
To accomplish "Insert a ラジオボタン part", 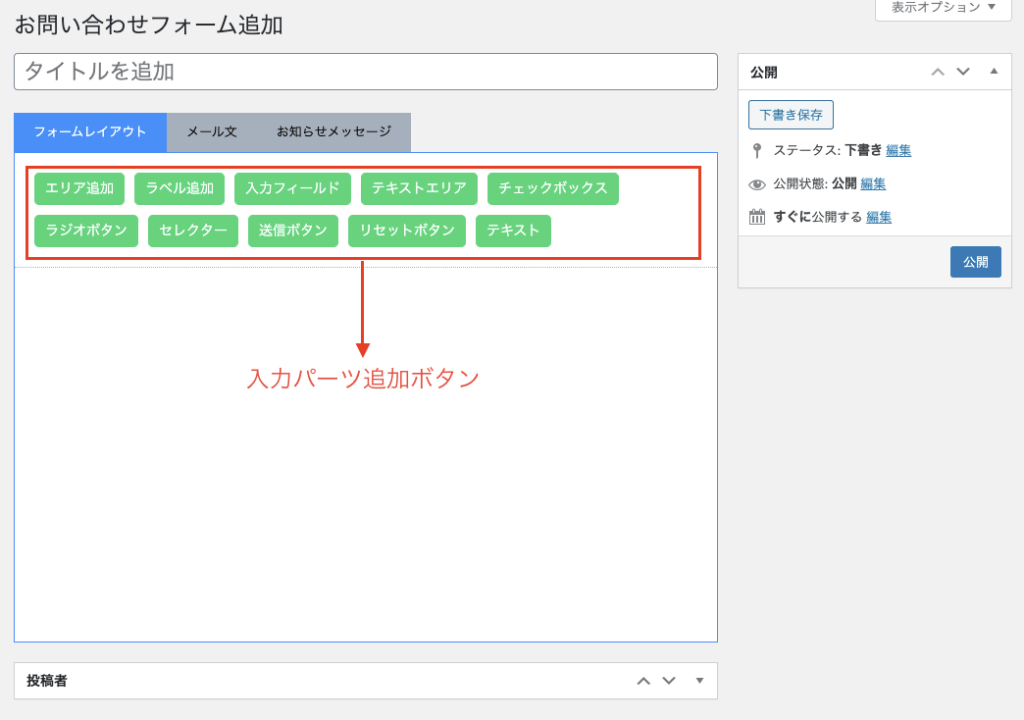I will tap(86, 230).
